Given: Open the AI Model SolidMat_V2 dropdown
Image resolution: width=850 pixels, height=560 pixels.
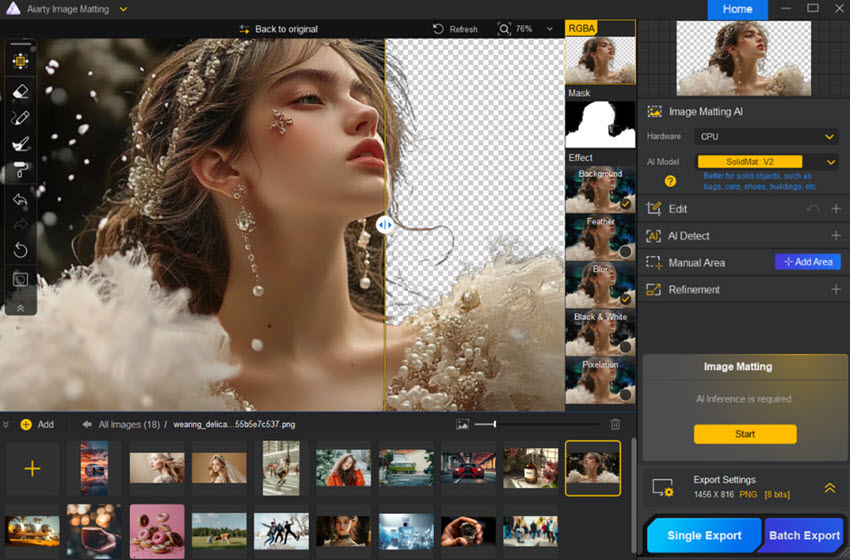Looking at the screenshot, I should tap(766, 162).
